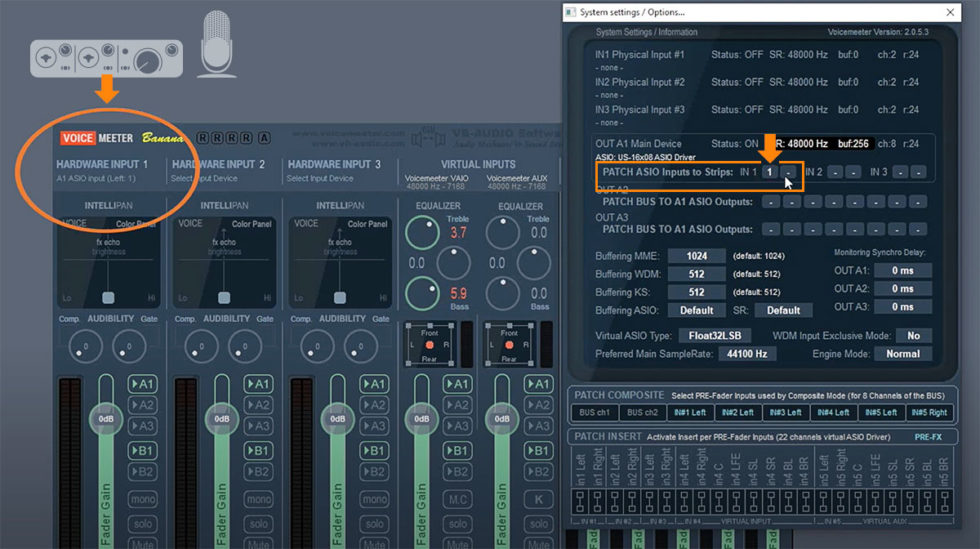Click Treble knob on Voicemeeter AUX equalizer
This screenshot has width=980, height=549.
(x=502, y=233)
